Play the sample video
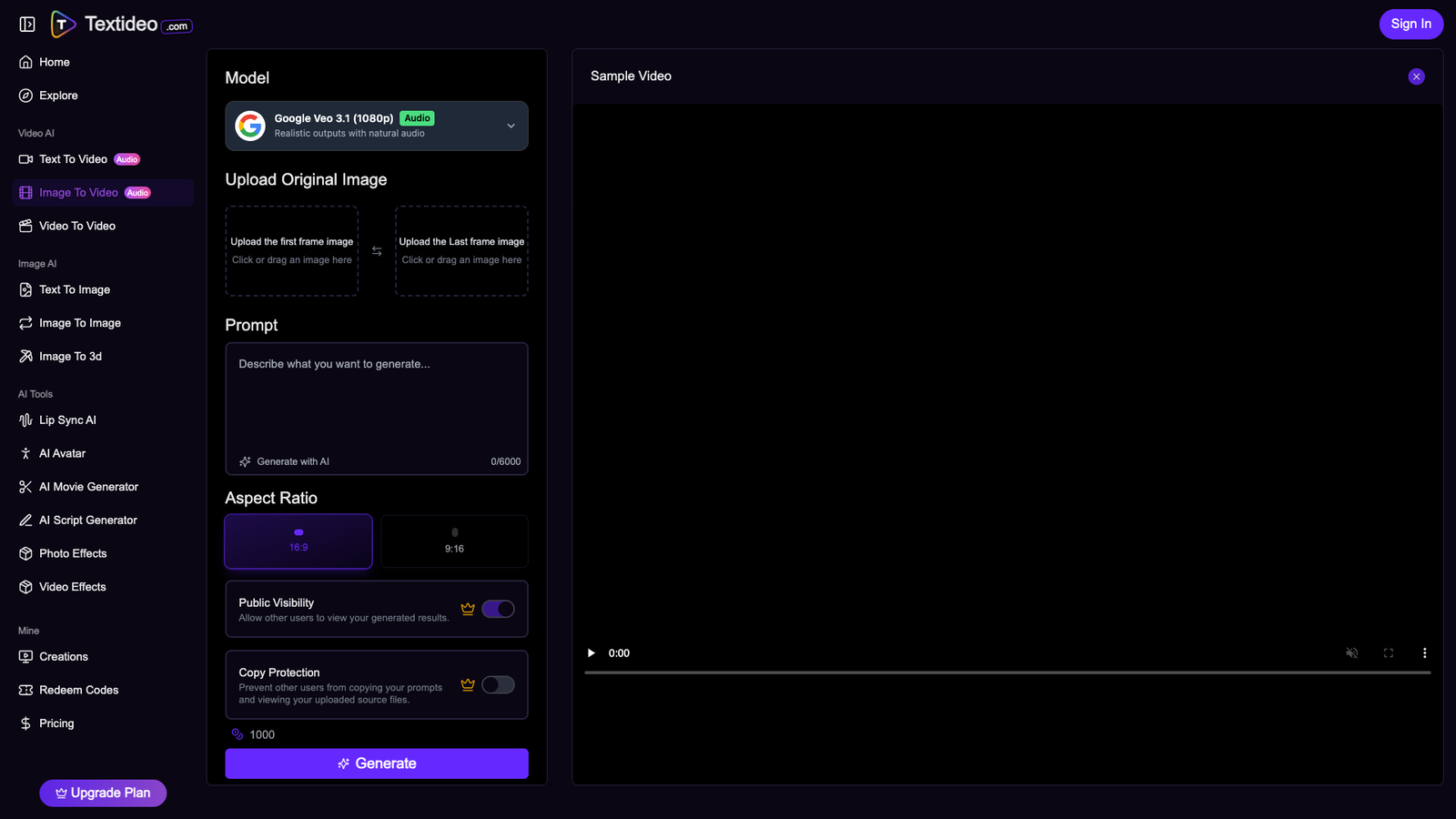The height and width of the screenshot is (819, 1456). pos(591,652)
